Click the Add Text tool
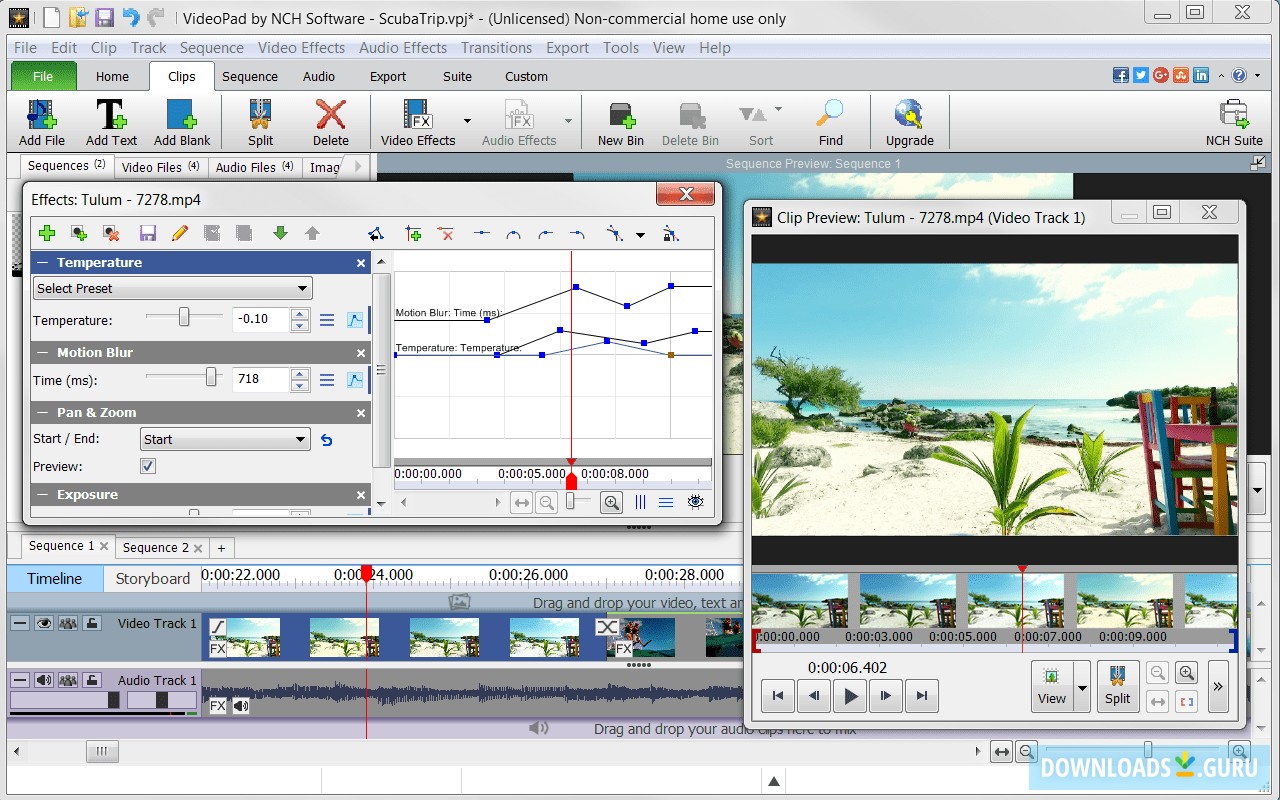The width and height of the screenshot is (1280, 800). [111, 120]
